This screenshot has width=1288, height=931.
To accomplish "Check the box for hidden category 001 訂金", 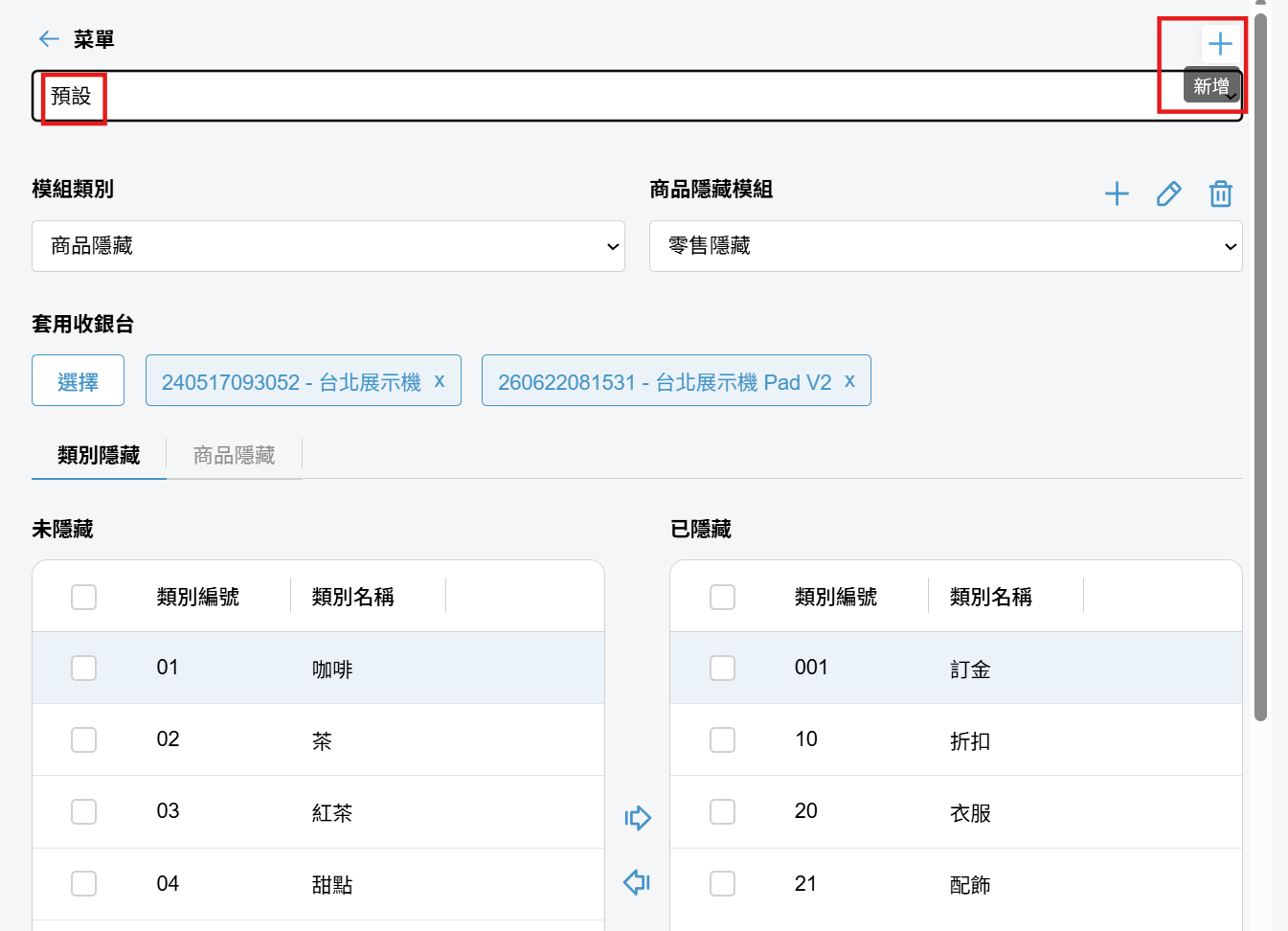I will click(723, 668).
